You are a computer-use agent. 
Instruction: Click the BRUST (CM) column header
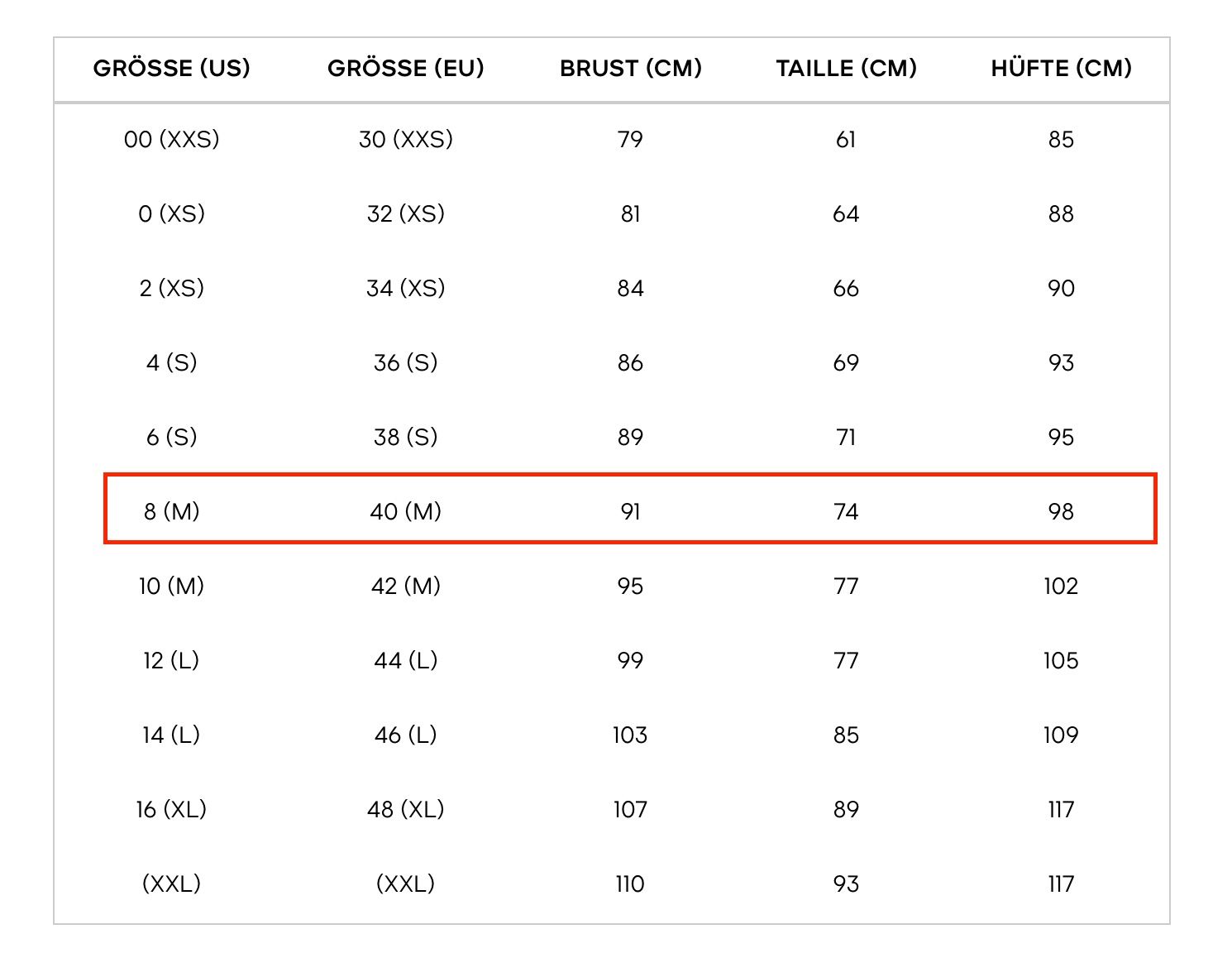point(631,68)
